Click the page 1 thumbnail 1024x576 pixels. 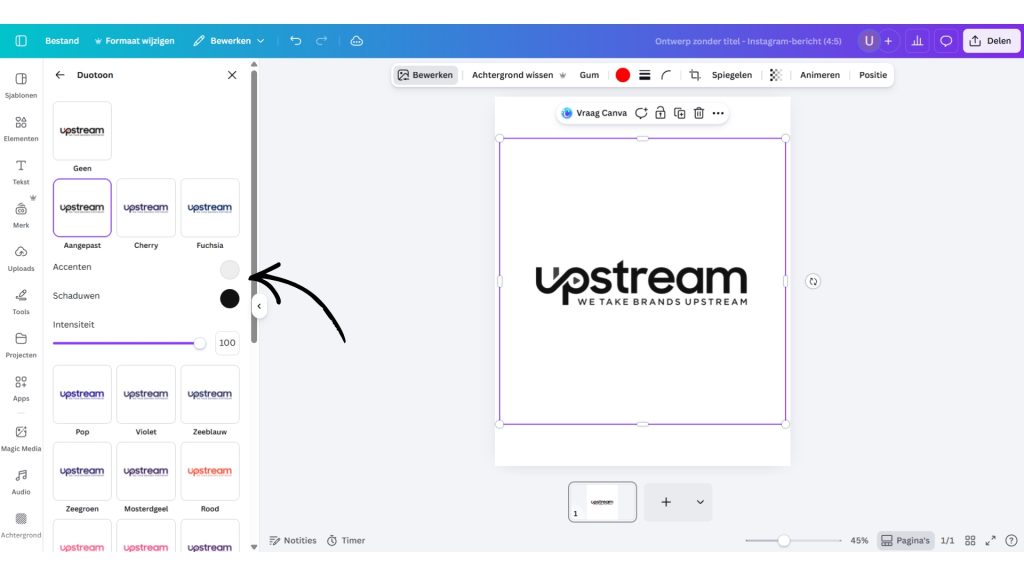click(x=602, y=502)
